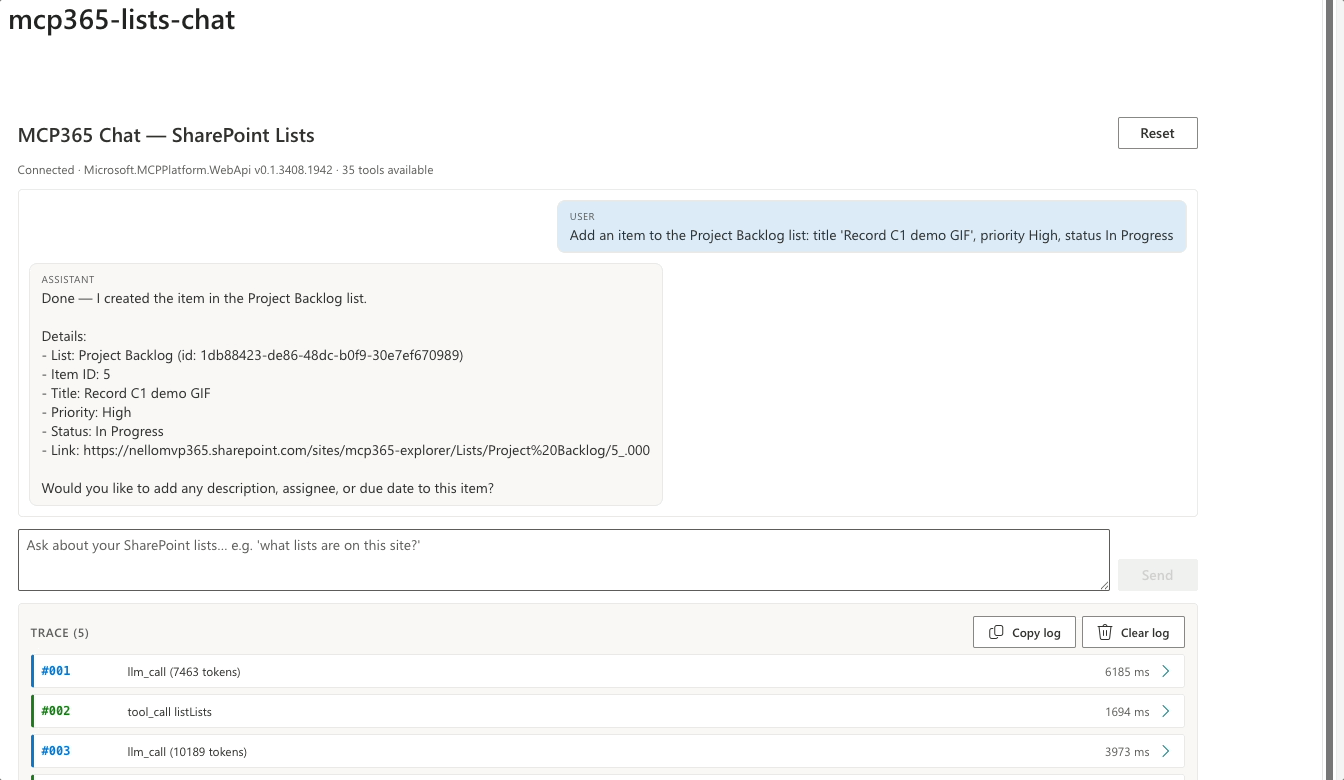Clear the trace log
The image size is (1344, 780).
pos(1133,632)
